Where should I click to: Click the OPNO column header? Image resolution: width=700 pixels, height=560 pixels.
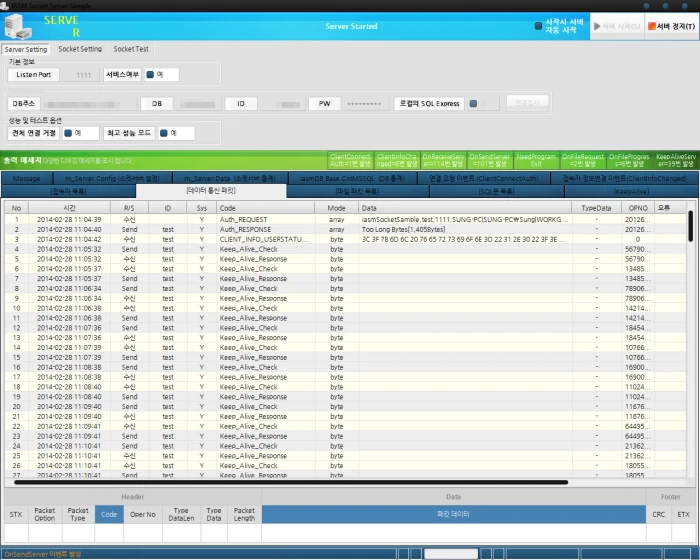tap(638, 208)
